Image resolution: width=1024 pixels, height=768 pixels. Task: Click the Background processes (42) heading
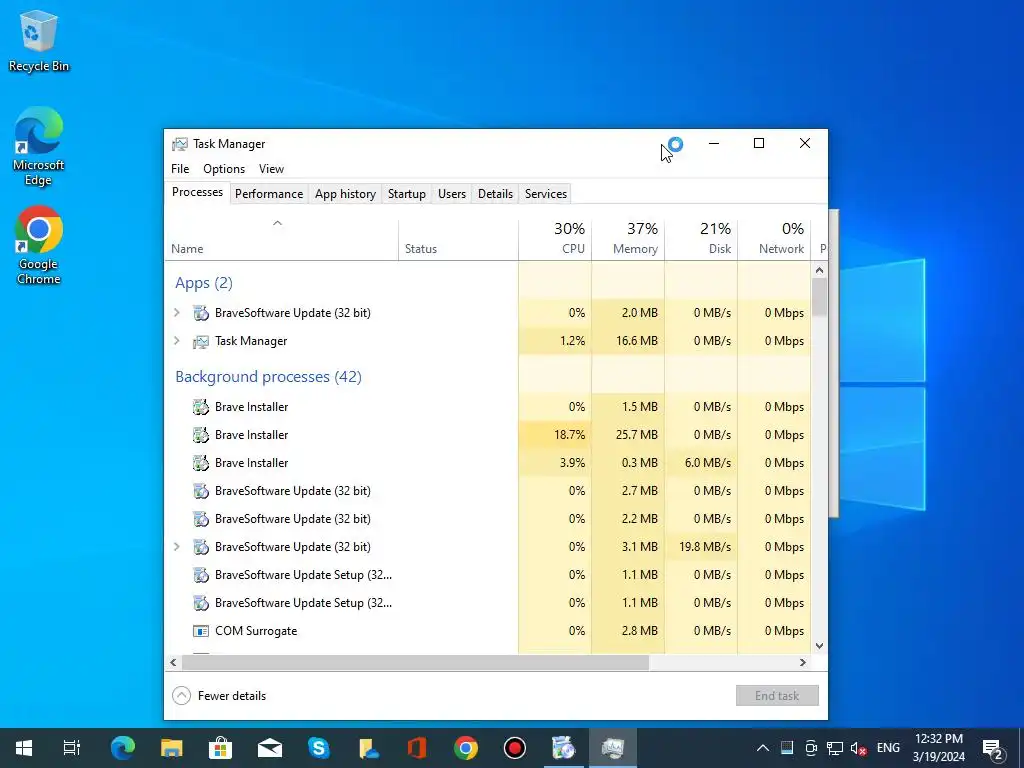tap(268, 377)
